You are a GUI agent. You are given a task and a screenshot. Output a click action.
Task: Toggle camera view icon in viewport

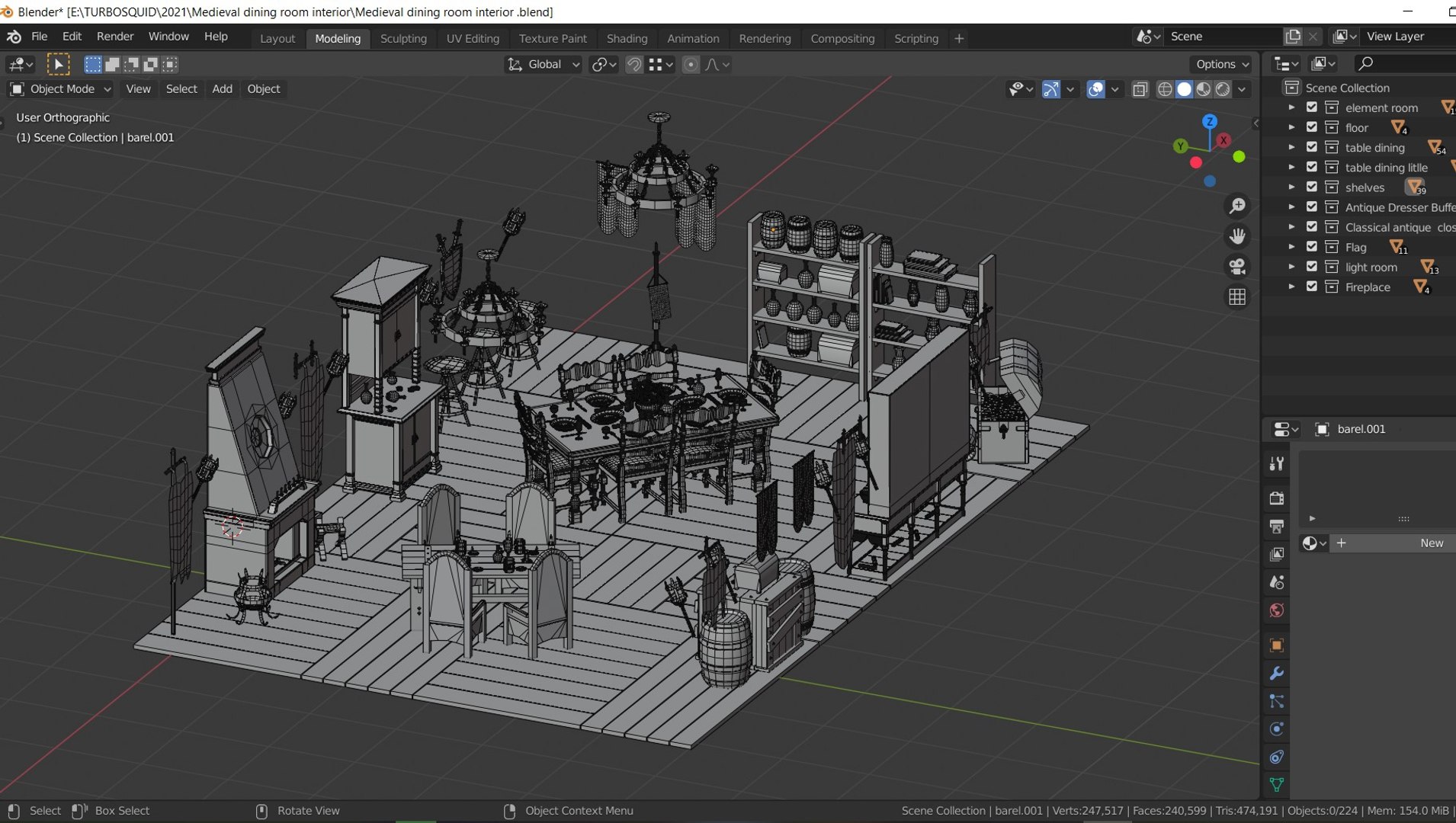click(x=1237, y=267)
